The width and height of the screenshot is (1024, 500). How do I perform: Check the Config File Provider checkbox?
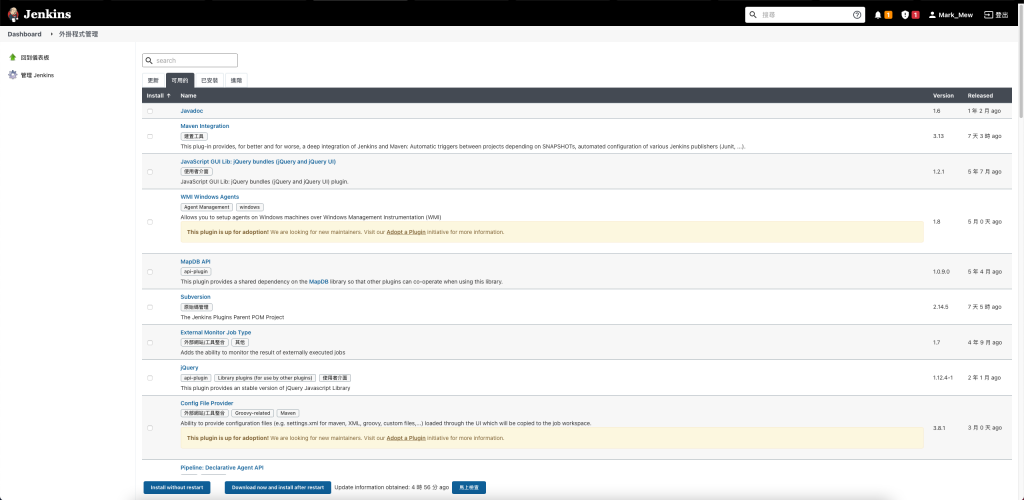150,428
